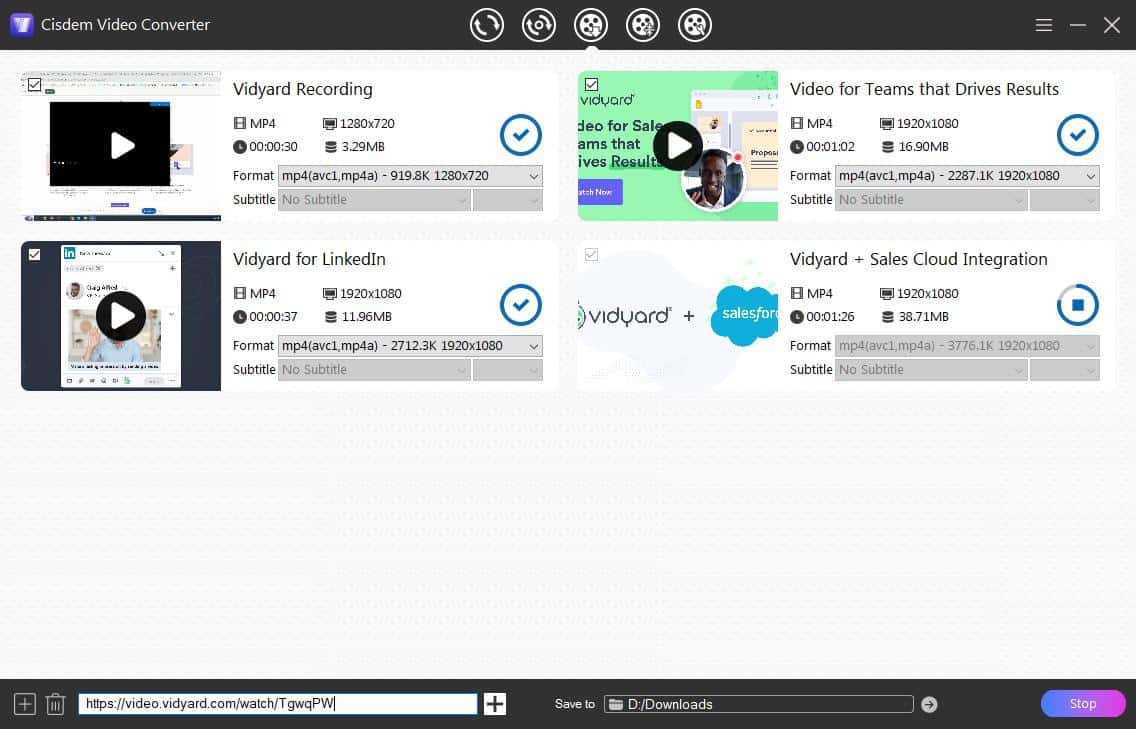
Task: Uncheck the Vidyard Recording checkbox
Action: (34, 85)
